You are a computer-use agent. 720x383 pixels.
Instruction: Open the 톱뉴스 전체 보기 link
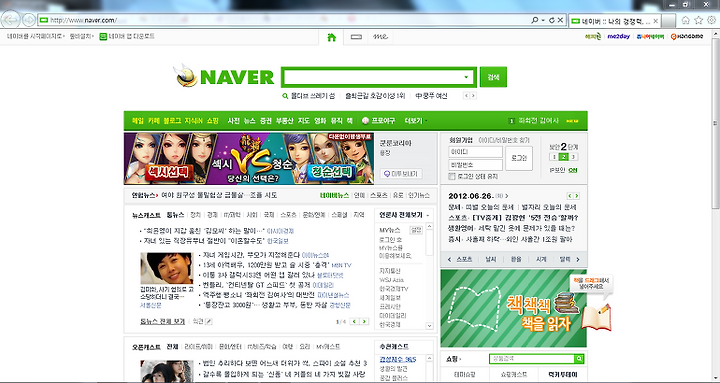(x=163, y=322)
